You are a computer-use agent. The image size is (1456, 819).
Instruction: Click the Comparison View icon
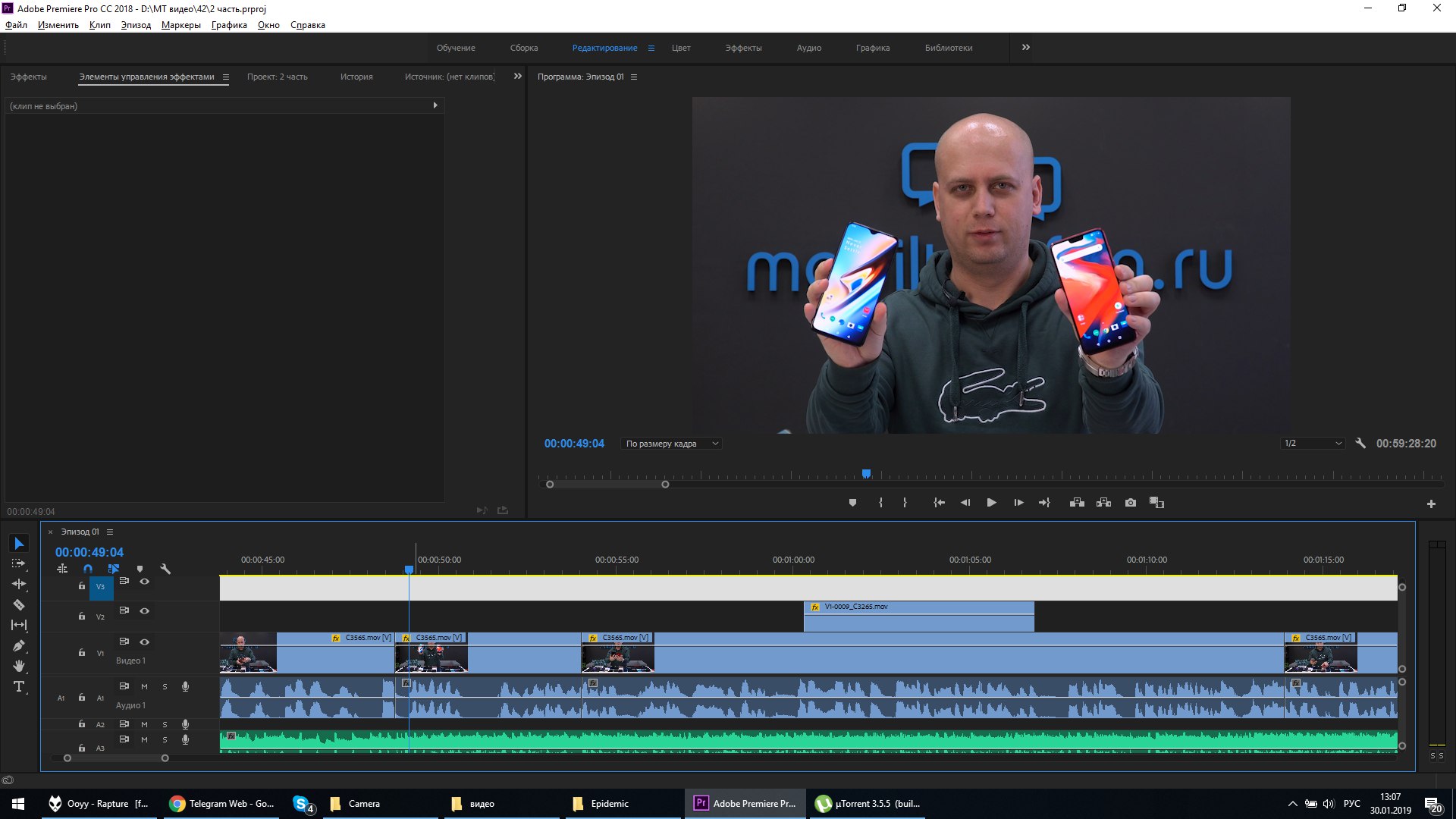[x=1156, y=503]
